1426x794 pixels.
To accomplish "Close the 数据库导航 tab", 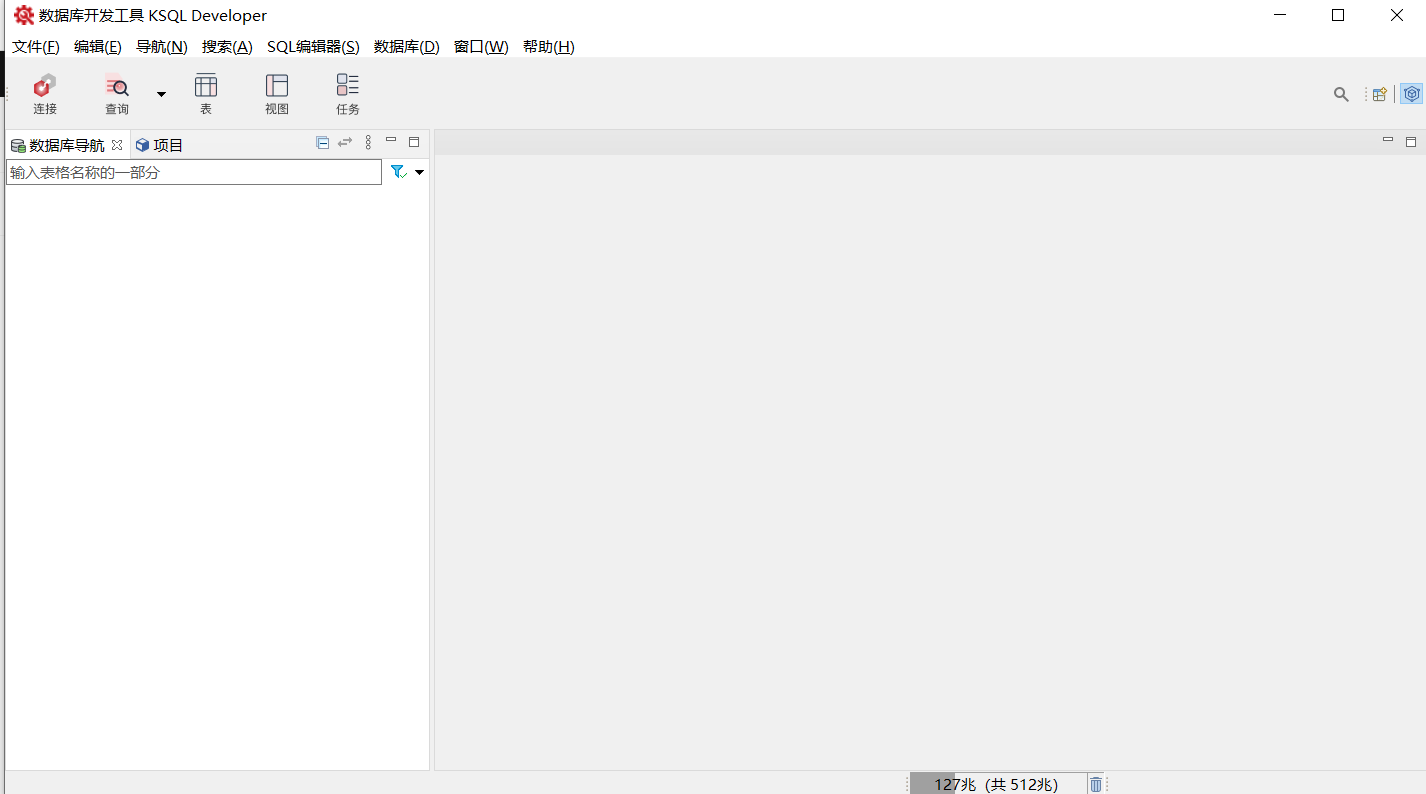I will point(117,145).
